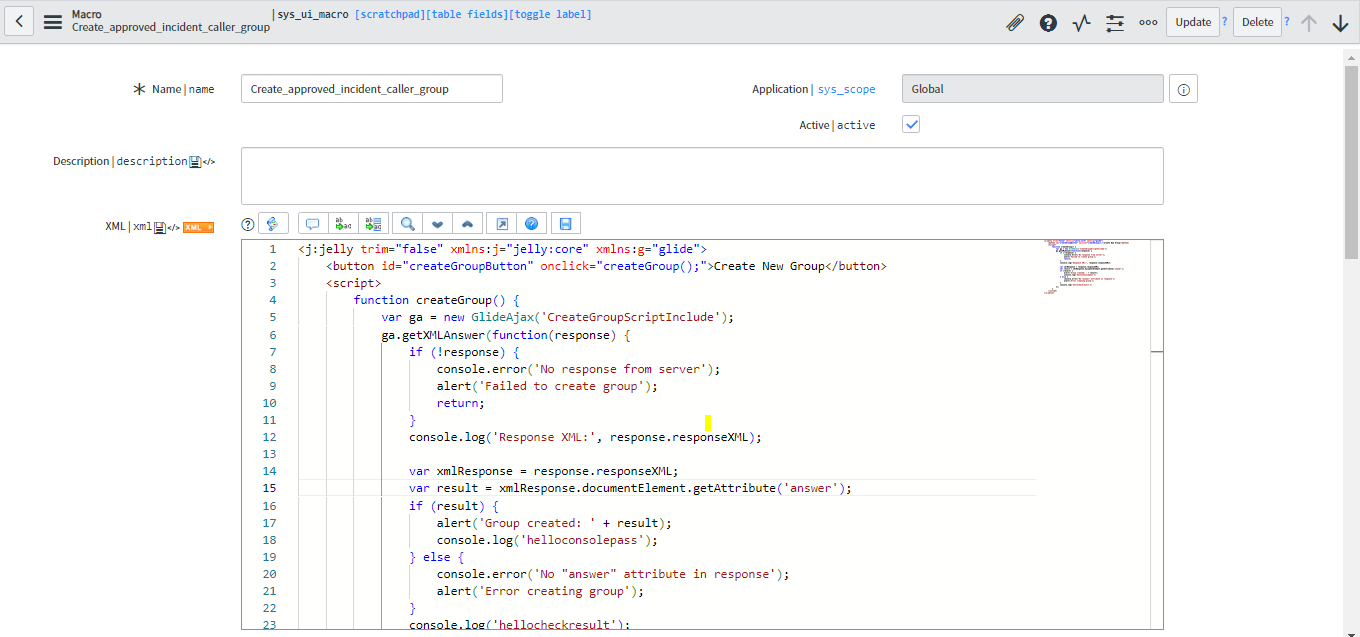
Task: Toggle a comment with the speech bubble icon
Action: 312,222
